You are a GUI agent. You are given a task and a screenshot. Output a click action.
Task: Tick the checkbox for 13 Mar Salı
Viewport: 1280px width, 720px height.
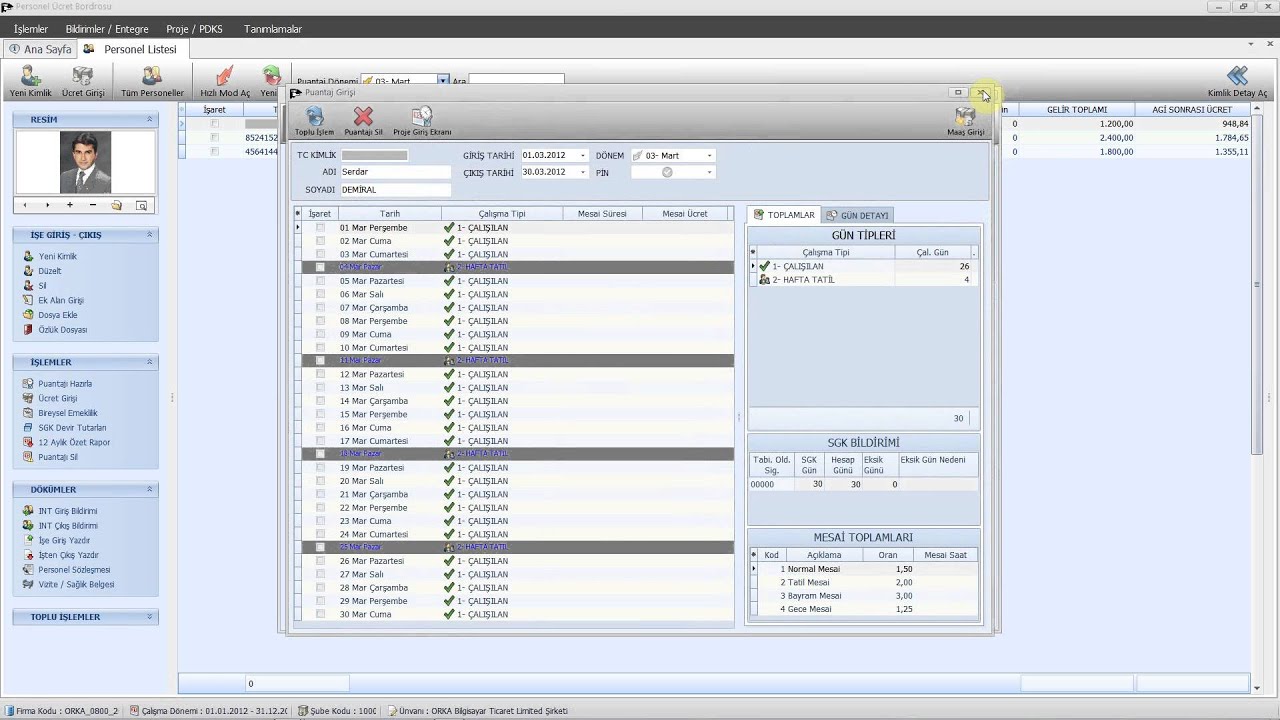320,388
